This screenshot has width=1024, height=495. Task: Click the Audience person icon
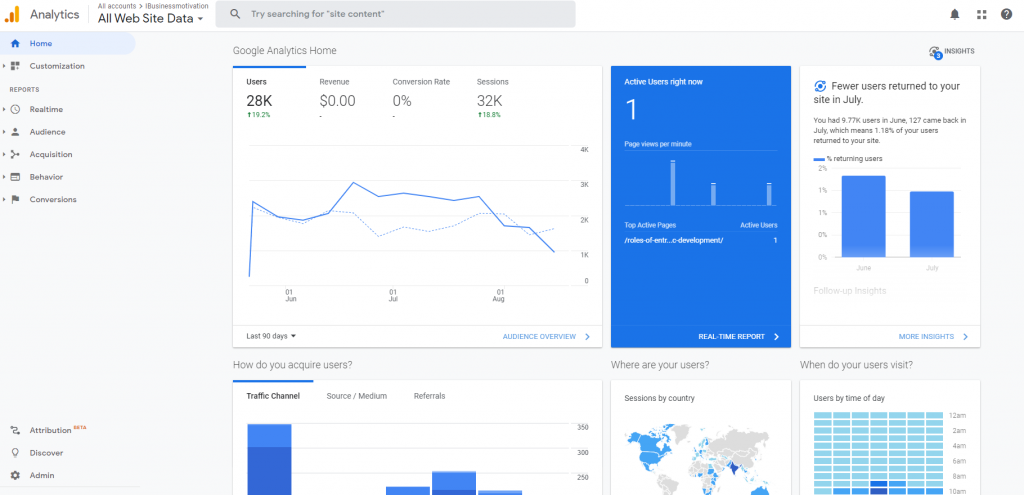click(16, 132)
